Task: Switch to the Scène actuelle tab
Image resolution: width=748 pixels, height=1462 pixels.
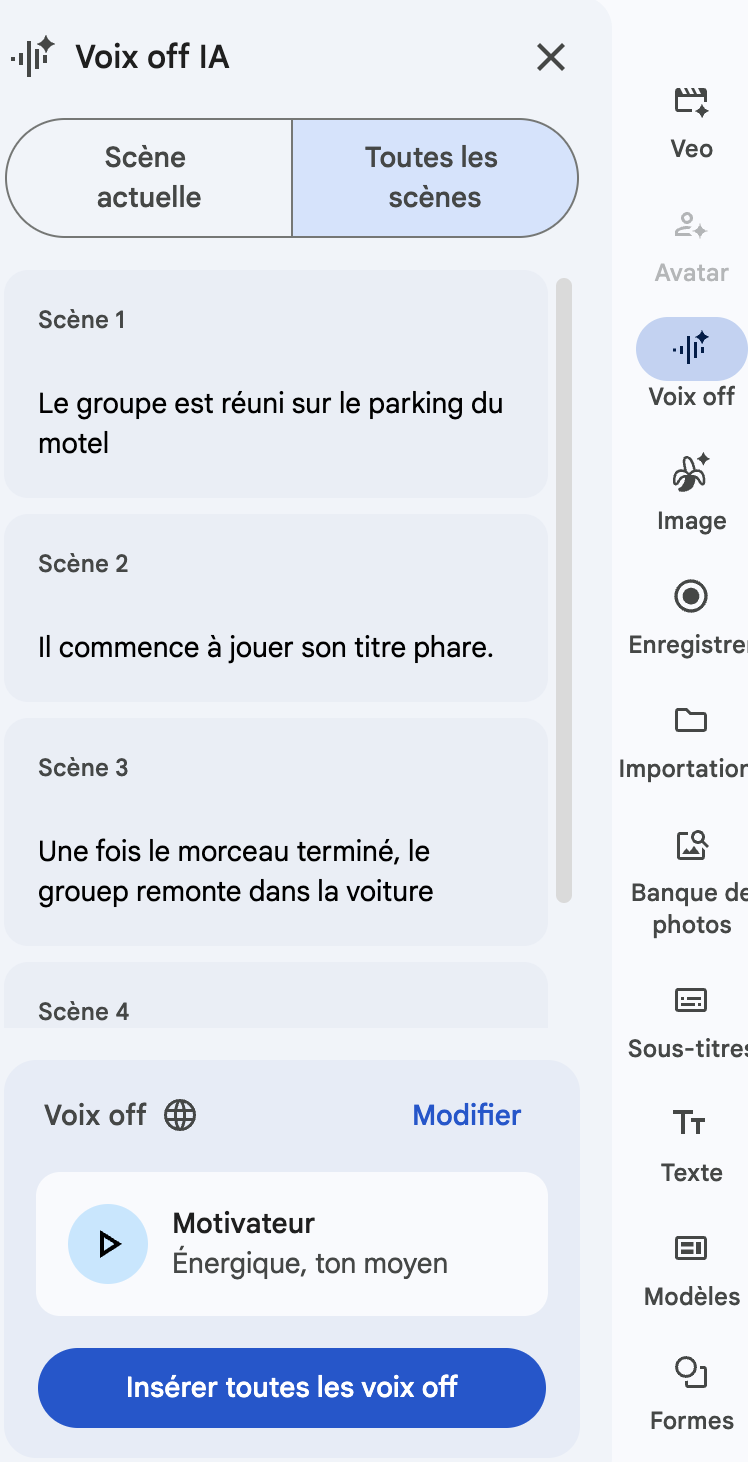Action: click(149, 178)
